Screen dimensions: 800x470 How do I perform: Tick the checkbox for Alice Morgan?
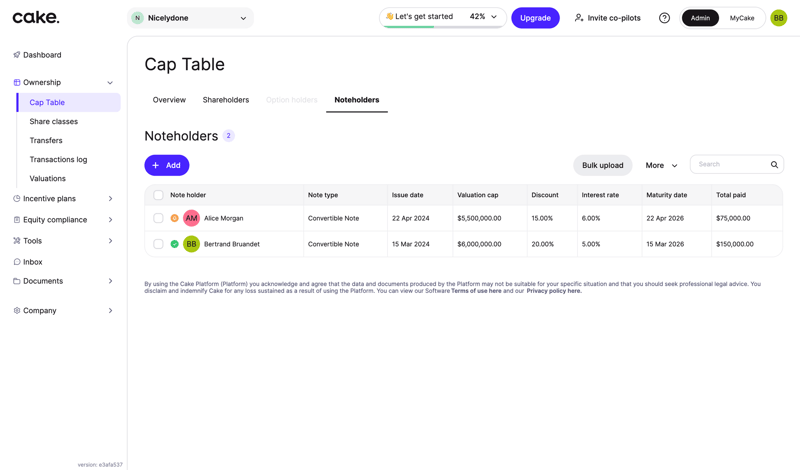[158, 218]
